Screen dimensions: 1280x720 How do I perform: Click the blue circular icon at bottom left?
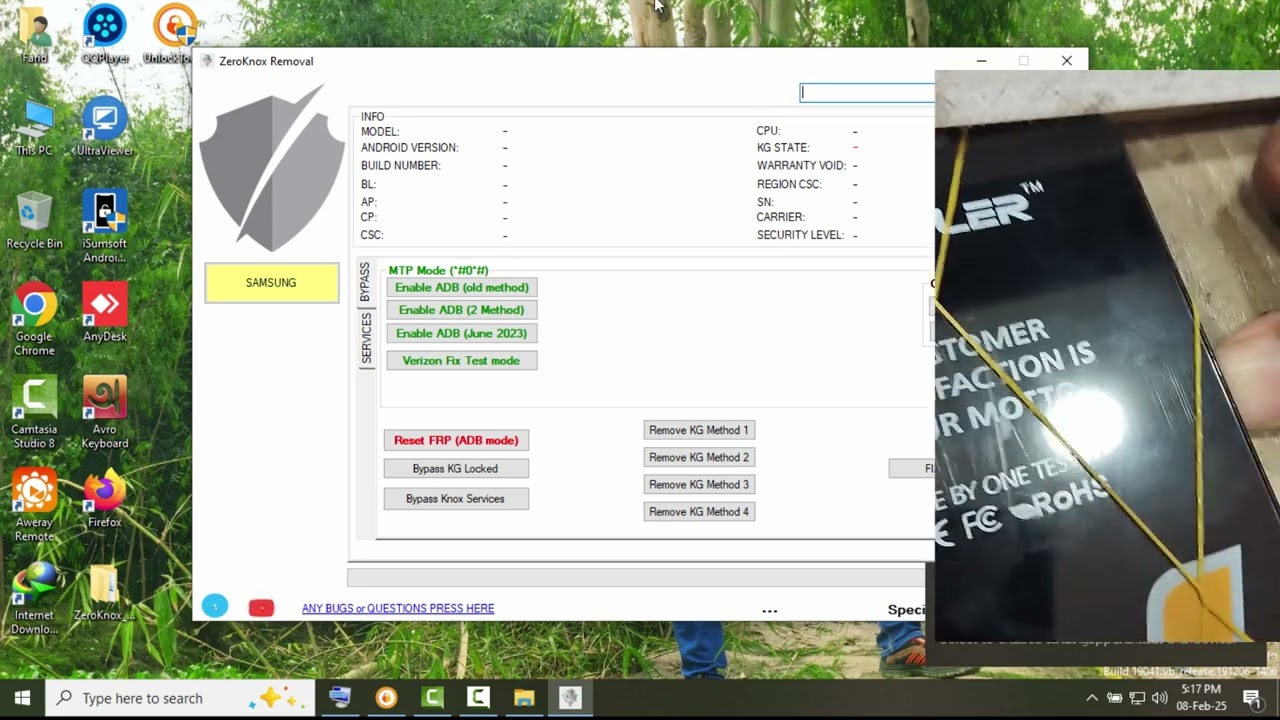point(215,606)
